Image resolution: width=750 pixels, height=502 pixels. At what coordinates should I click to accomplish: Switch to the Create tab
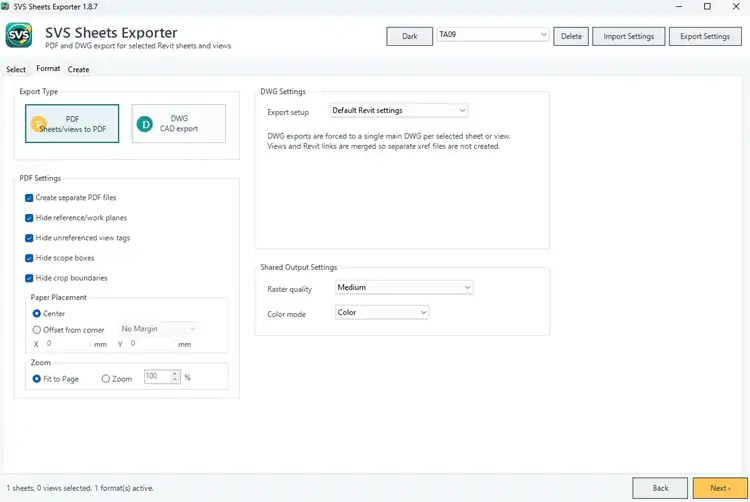(78, 69)
